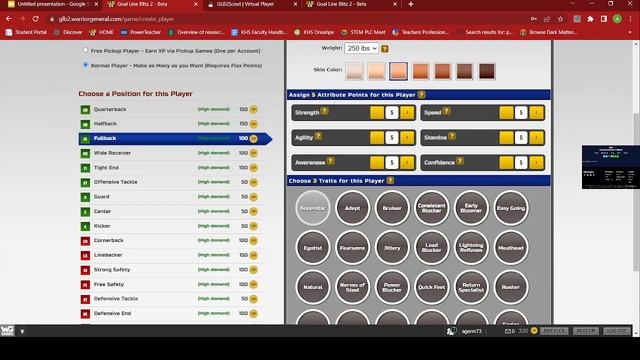Screen dimensions: 640x360
Task: Select Strong Safety position
Action: (171, 270)
